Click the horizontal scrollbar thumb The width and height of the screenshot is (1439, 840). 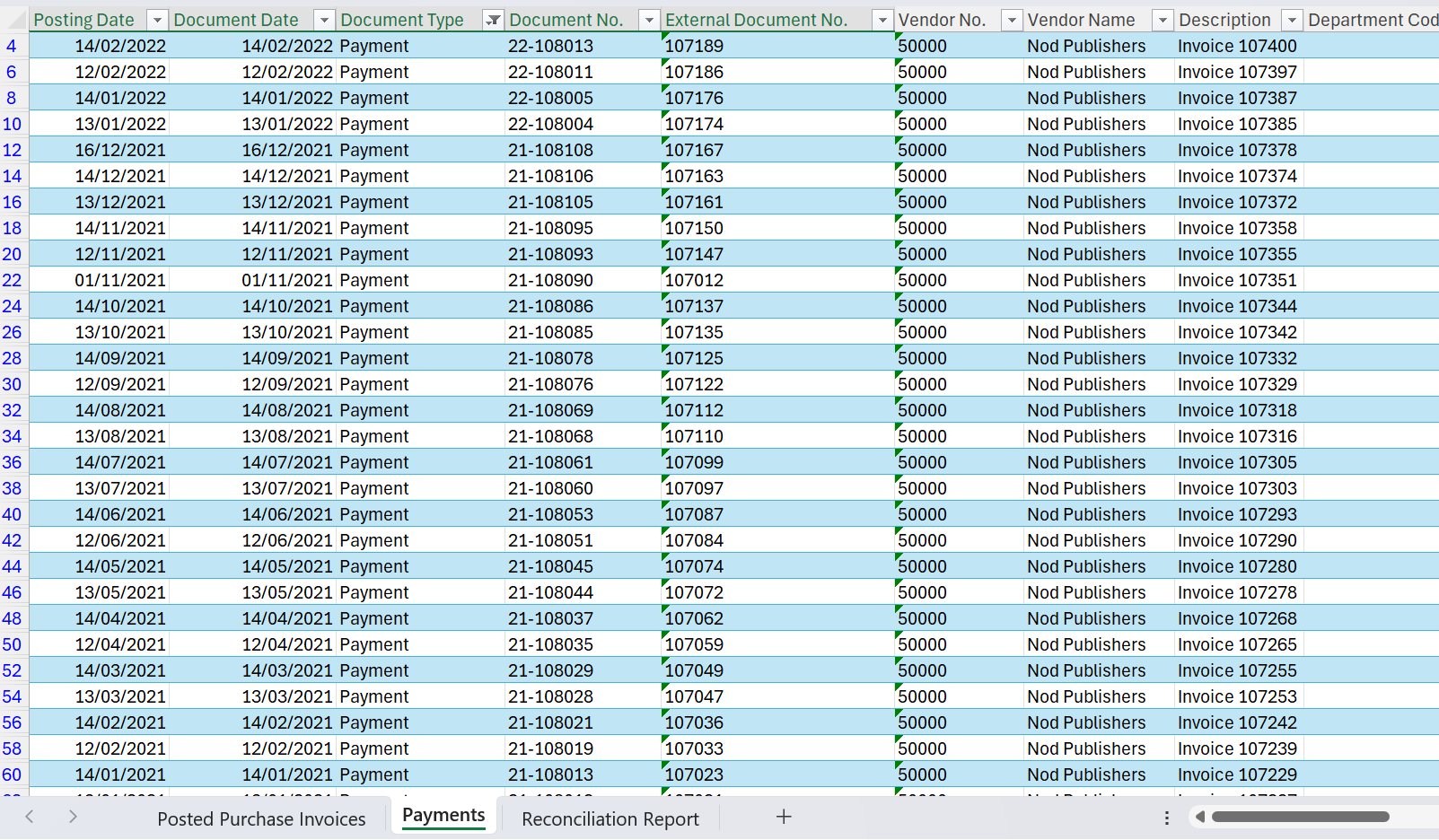pyautogui.click(x=1300, y=817)
